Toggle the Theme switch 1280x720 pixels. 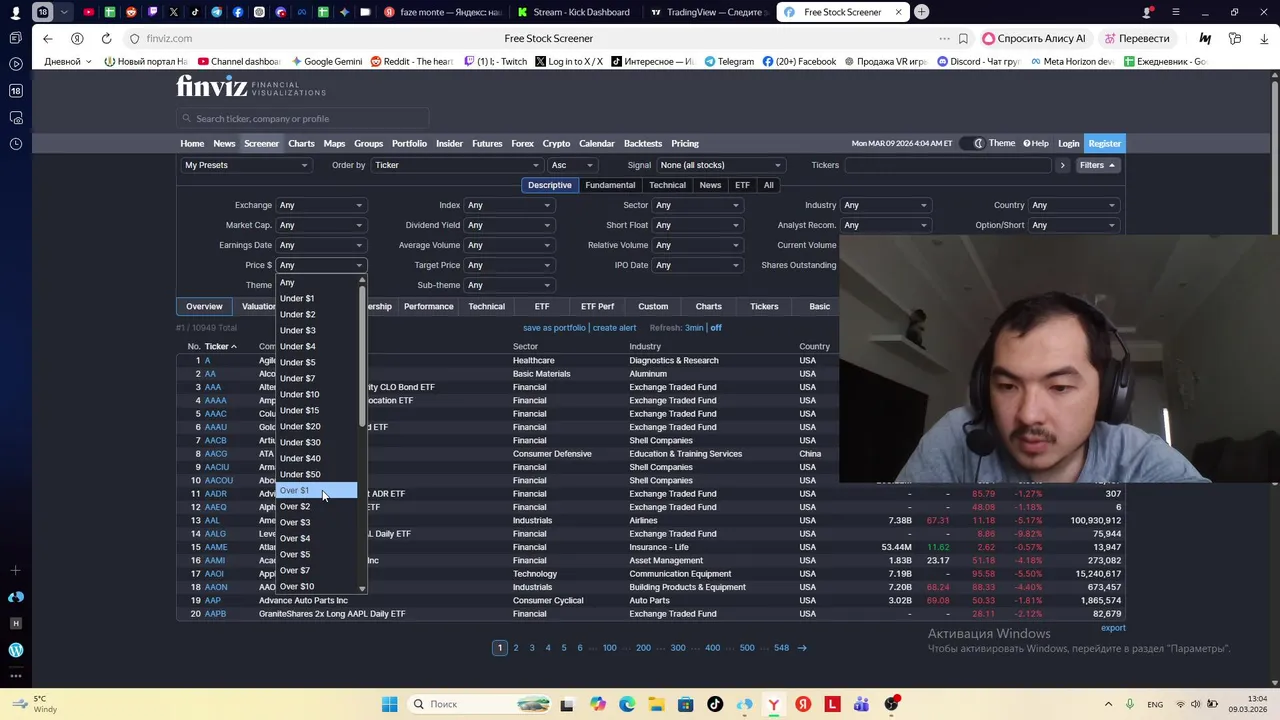972,143
